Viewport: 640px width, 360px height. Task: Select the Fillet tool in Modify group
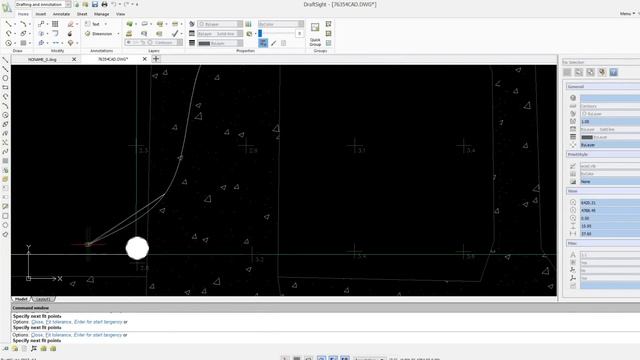55,33
